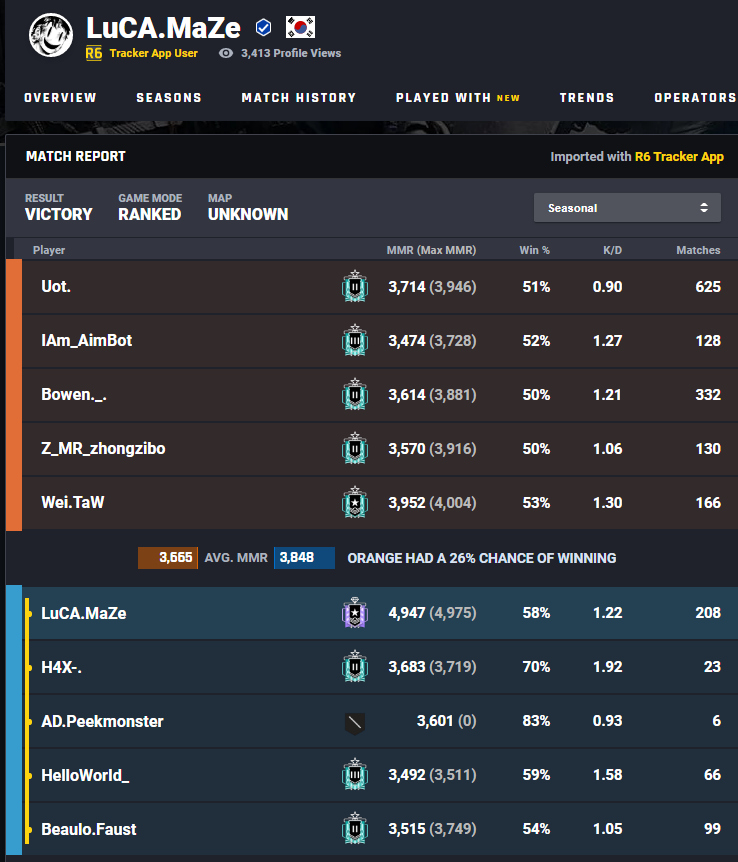Click LuCA.MaZe's MMR value 4,947
The height and width of the screenshot is (862, 738).
(407, 613)
